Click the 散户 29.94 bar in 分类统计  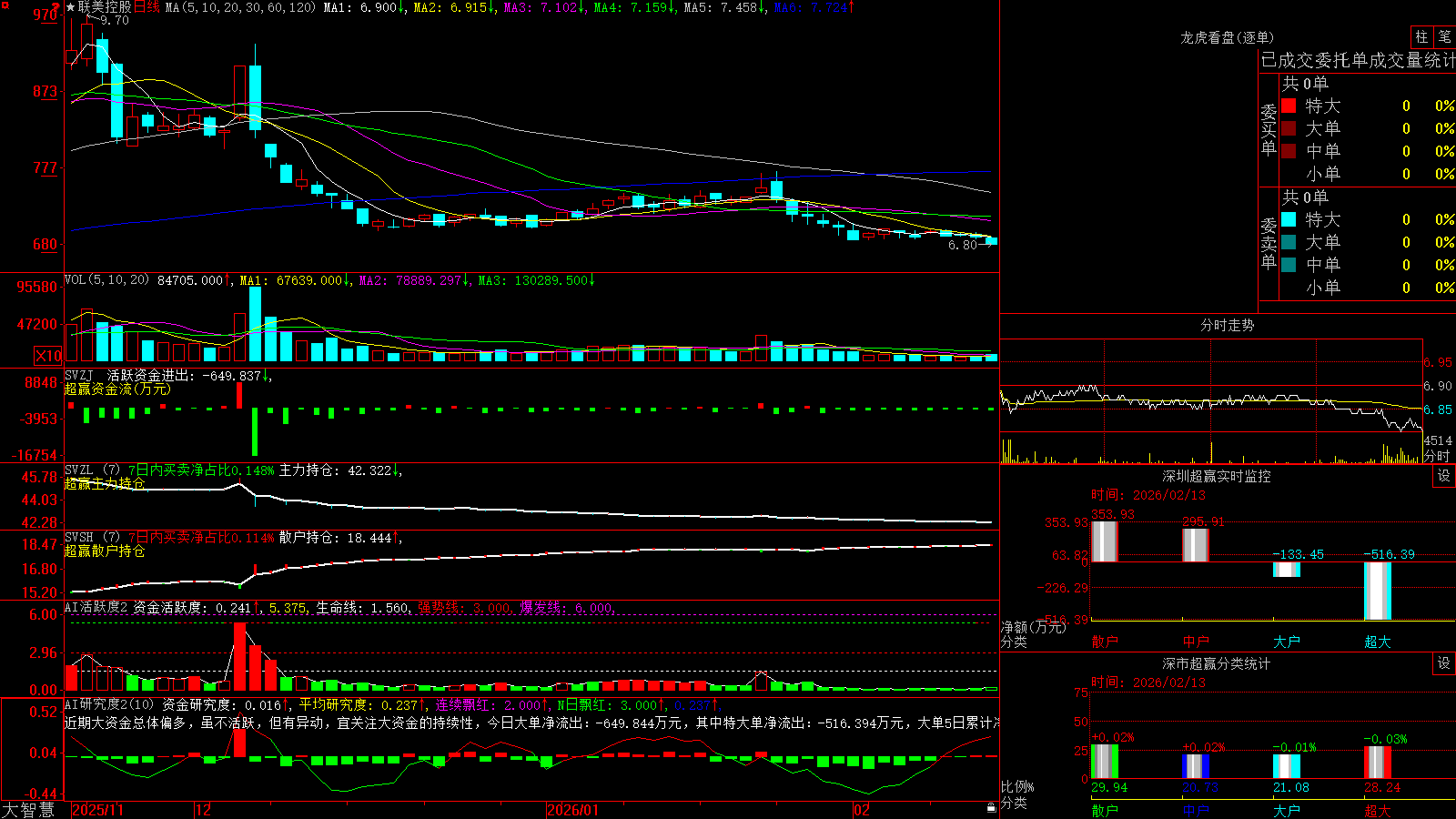coord(1105,762)
